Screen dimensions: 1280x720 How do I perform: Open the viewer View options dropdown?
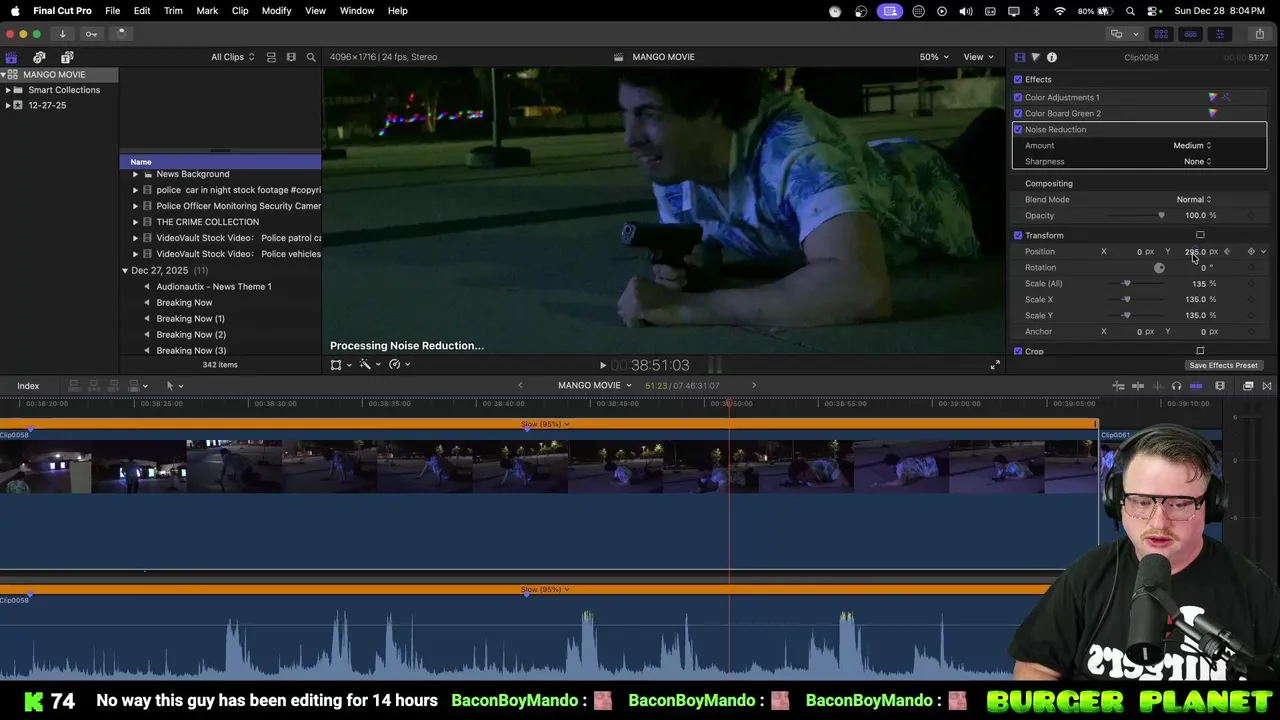(977, 57)
